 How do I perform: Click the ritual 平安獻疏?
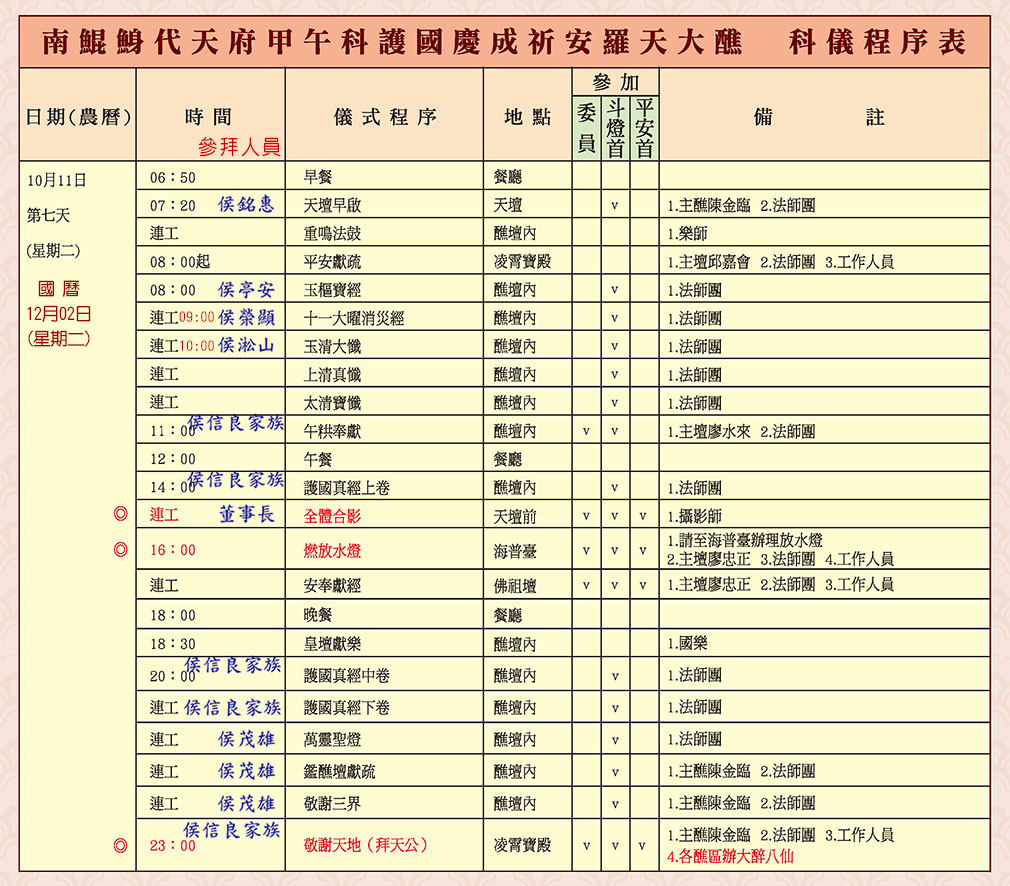[332, 262]
